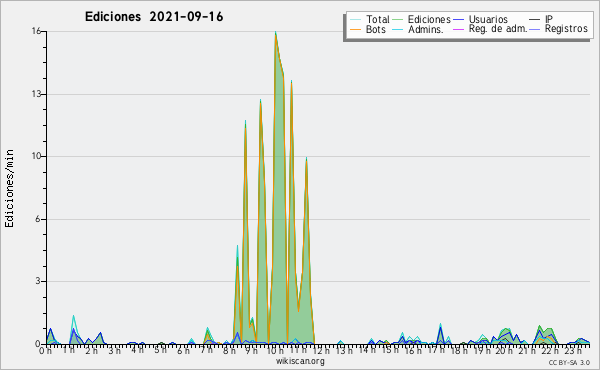Click the 13 value on the vertical axis
600x370 pixels.
click(36, 94)
